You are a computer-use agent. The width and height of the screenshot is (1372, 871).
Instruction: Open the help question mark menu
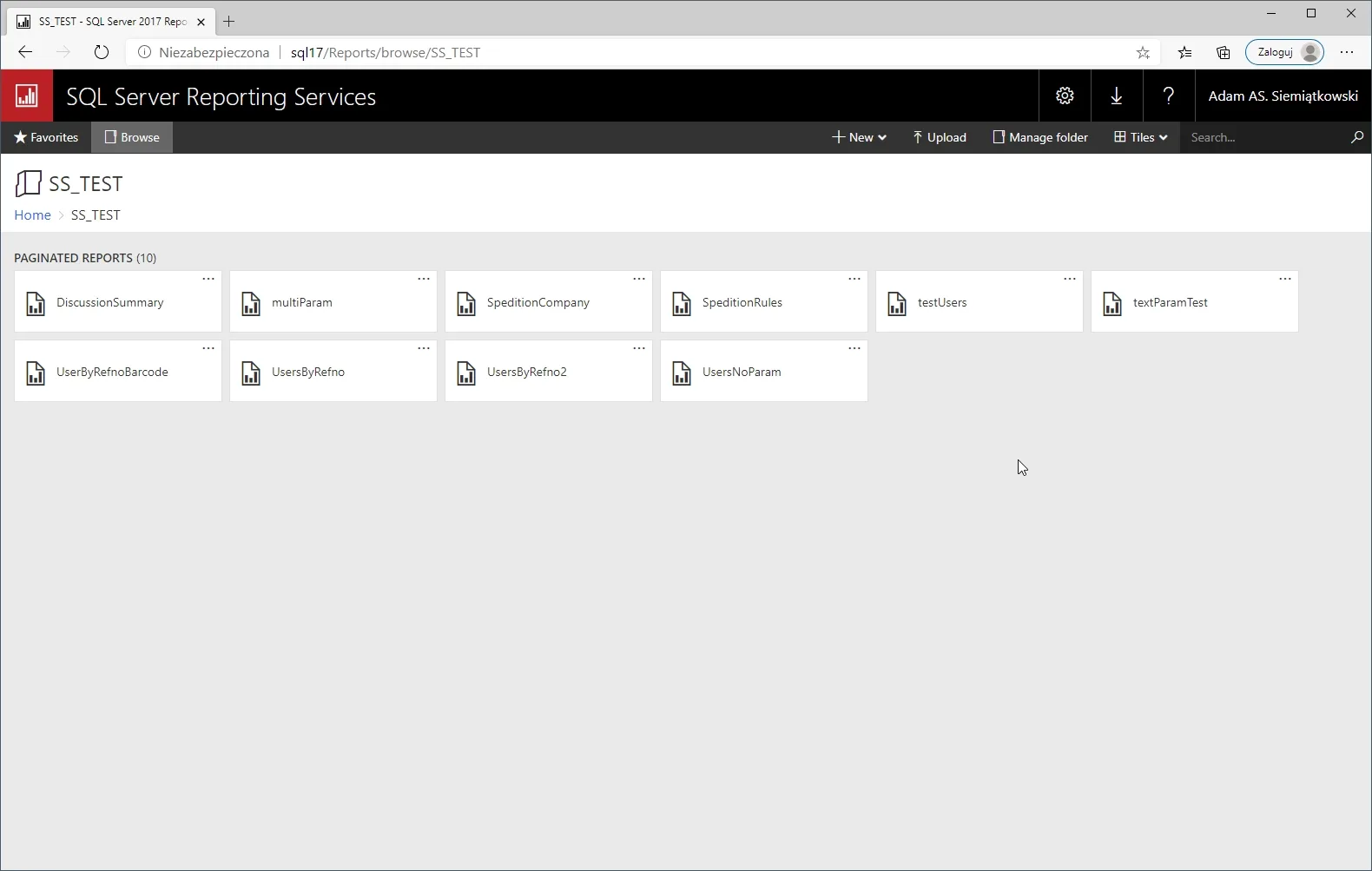pyautogui.click(x=1169, y=96)
